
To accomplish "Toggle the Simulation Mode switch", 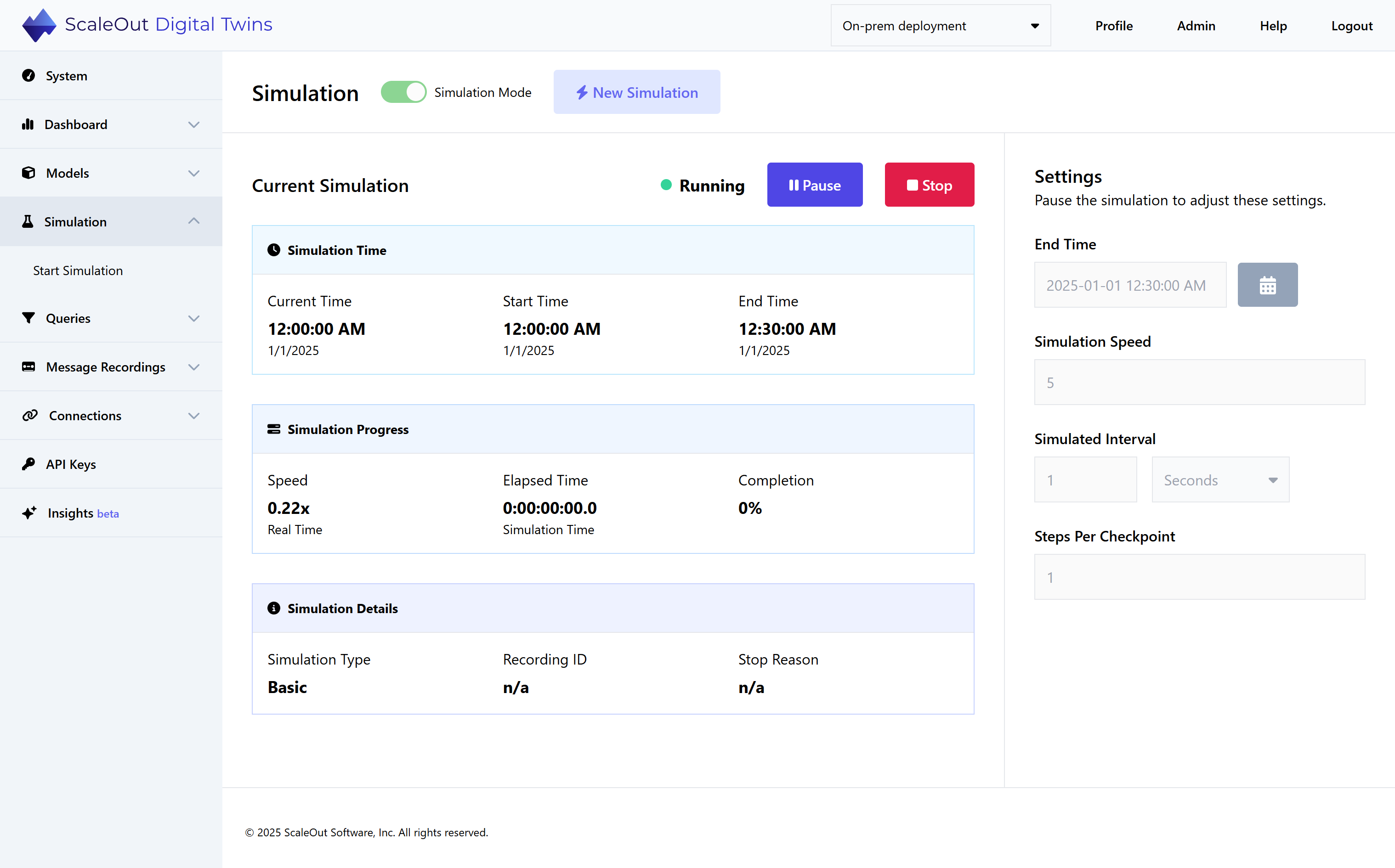I will click(403, 92).
